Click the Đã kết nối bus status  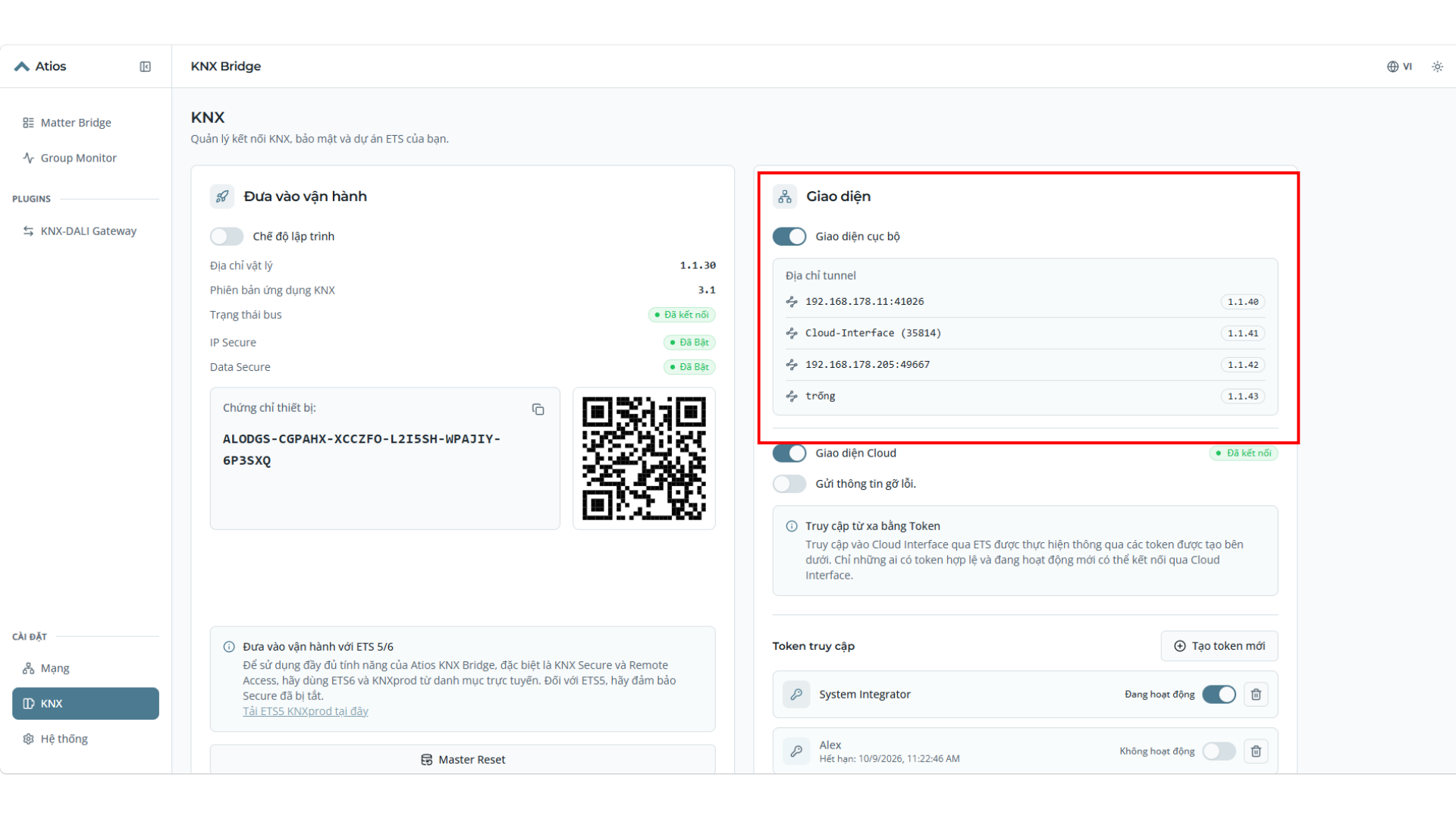682,315
